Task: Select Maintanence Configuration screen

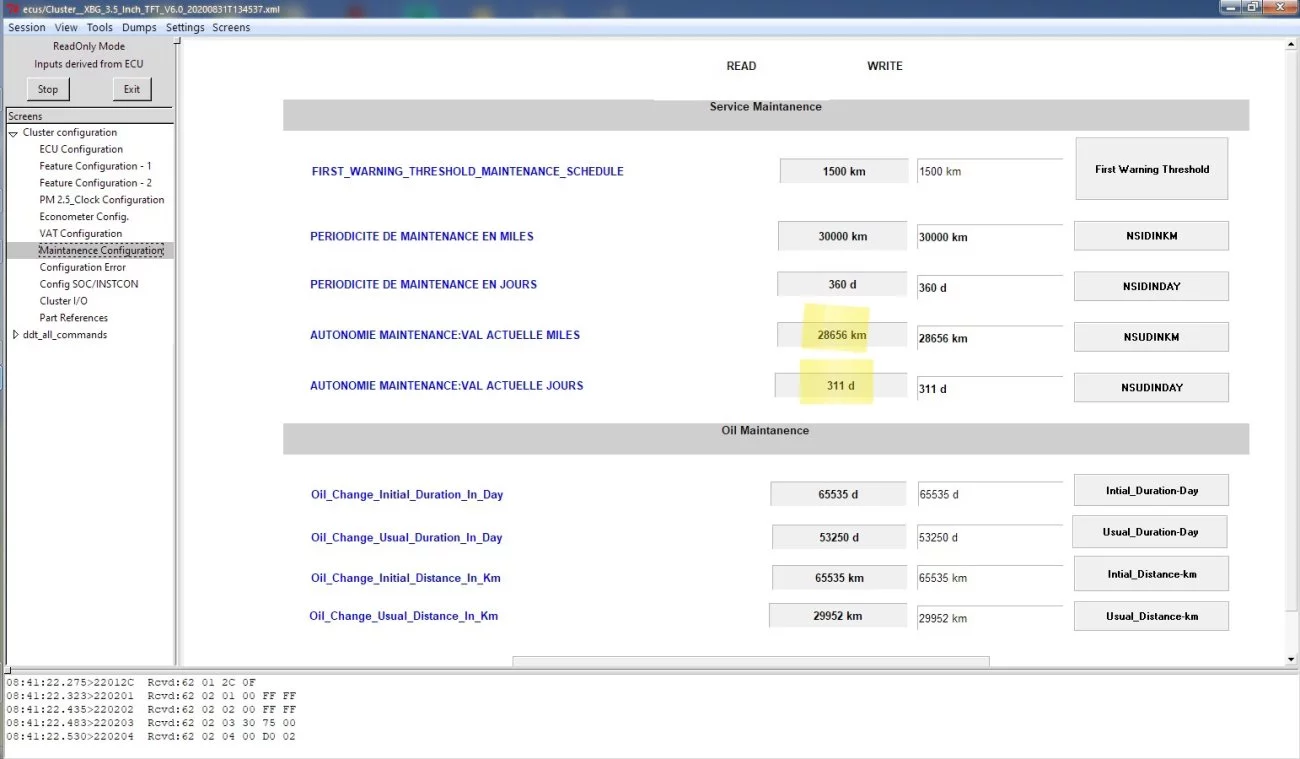Action: [101, 251]
